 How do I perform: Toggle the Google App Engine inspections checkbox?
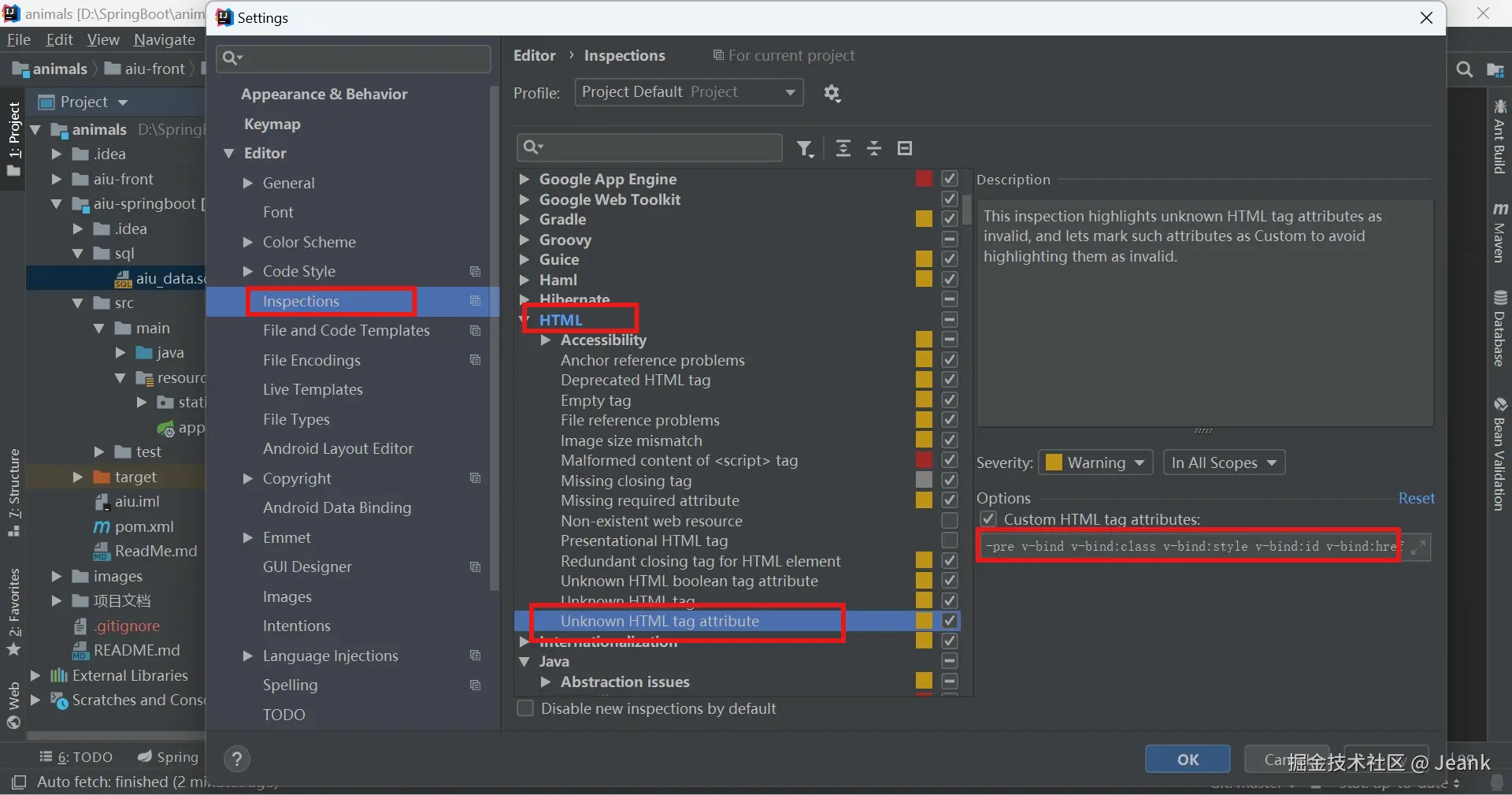[950, 179]
